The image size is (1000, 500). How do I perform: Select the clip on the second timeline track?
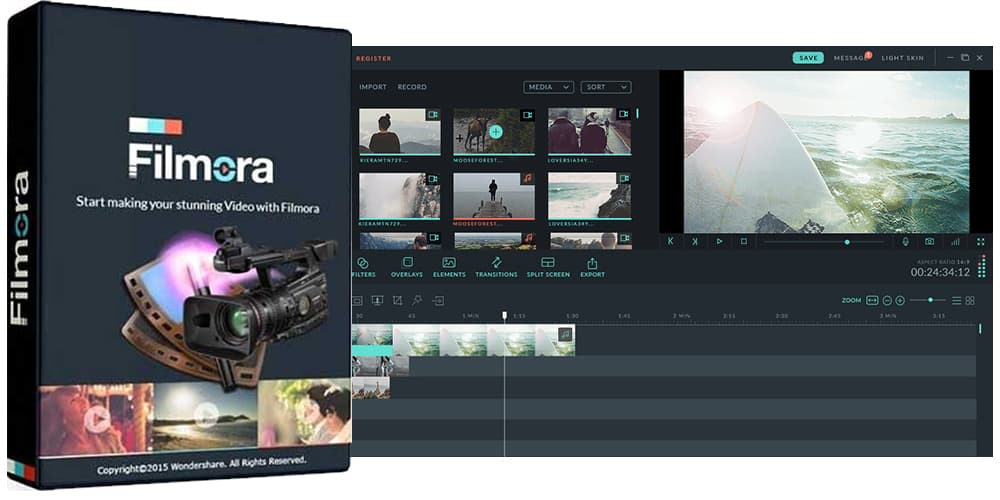(380, 366)
